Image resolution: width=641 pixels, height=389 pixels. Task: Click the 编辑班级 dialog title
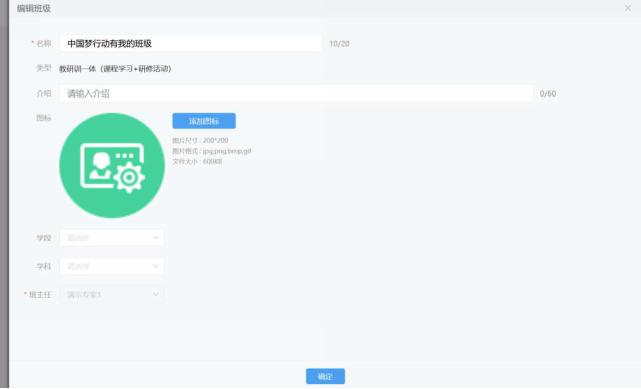tap(34, 9)
